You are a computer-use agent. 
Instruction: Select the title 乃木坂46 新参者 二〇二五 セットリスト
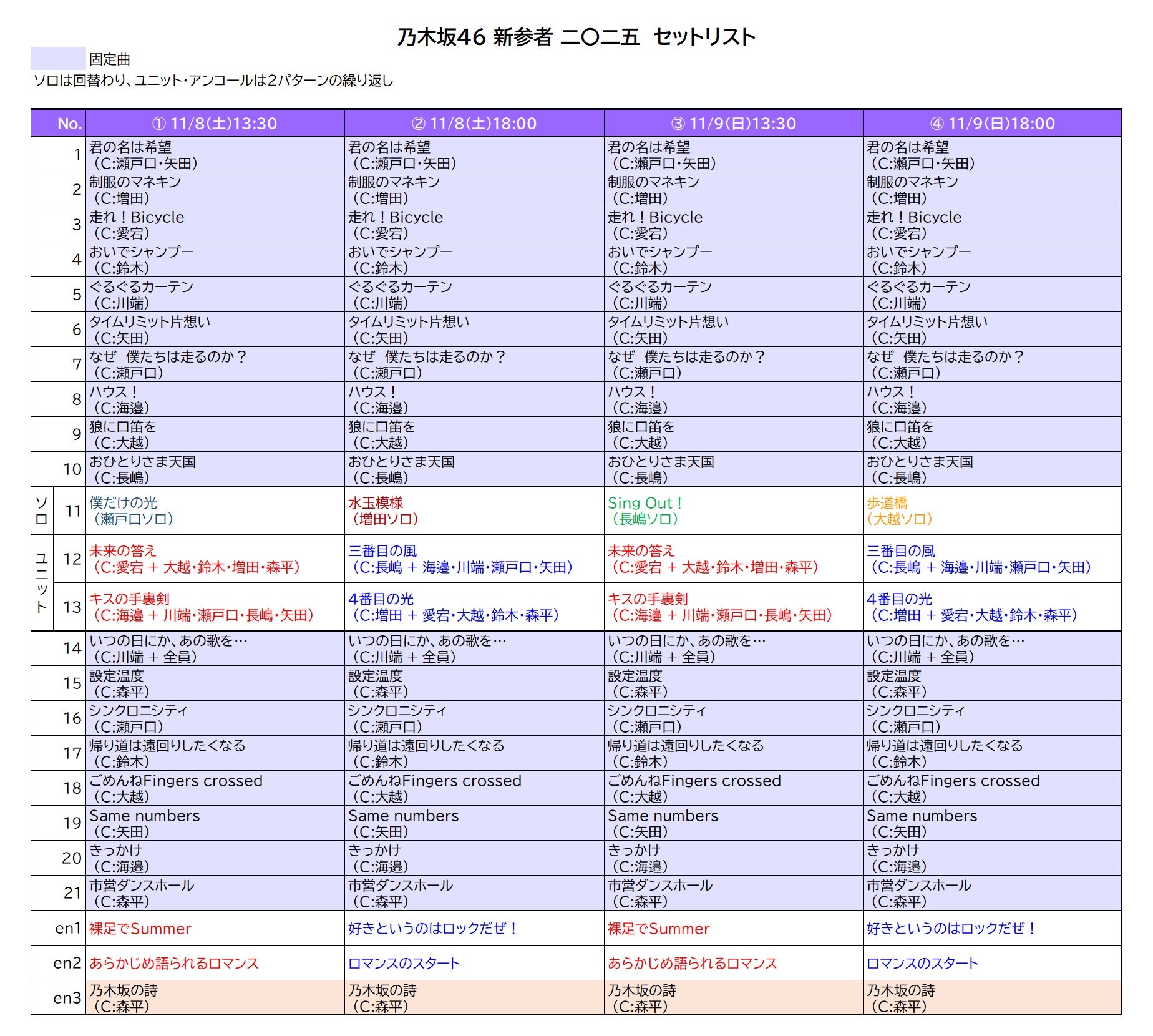coord(576,37)
